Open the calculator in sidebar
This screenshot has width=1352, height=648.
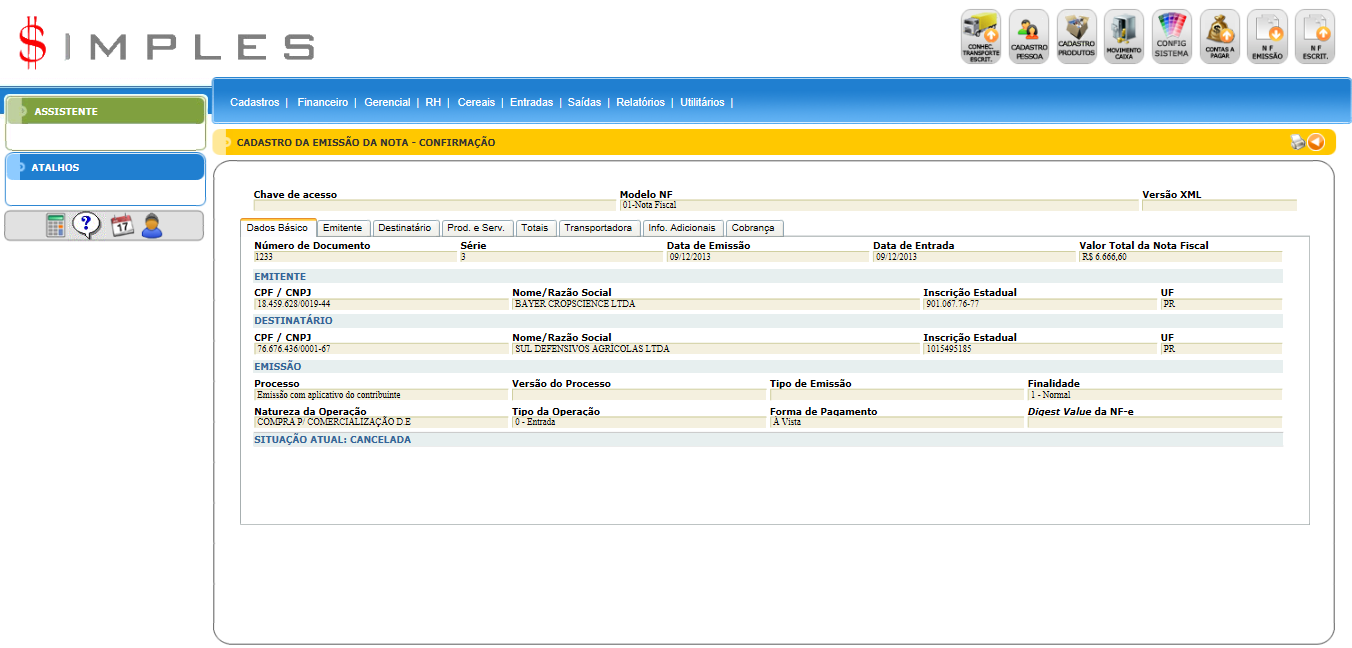click(x=56, y=226)
